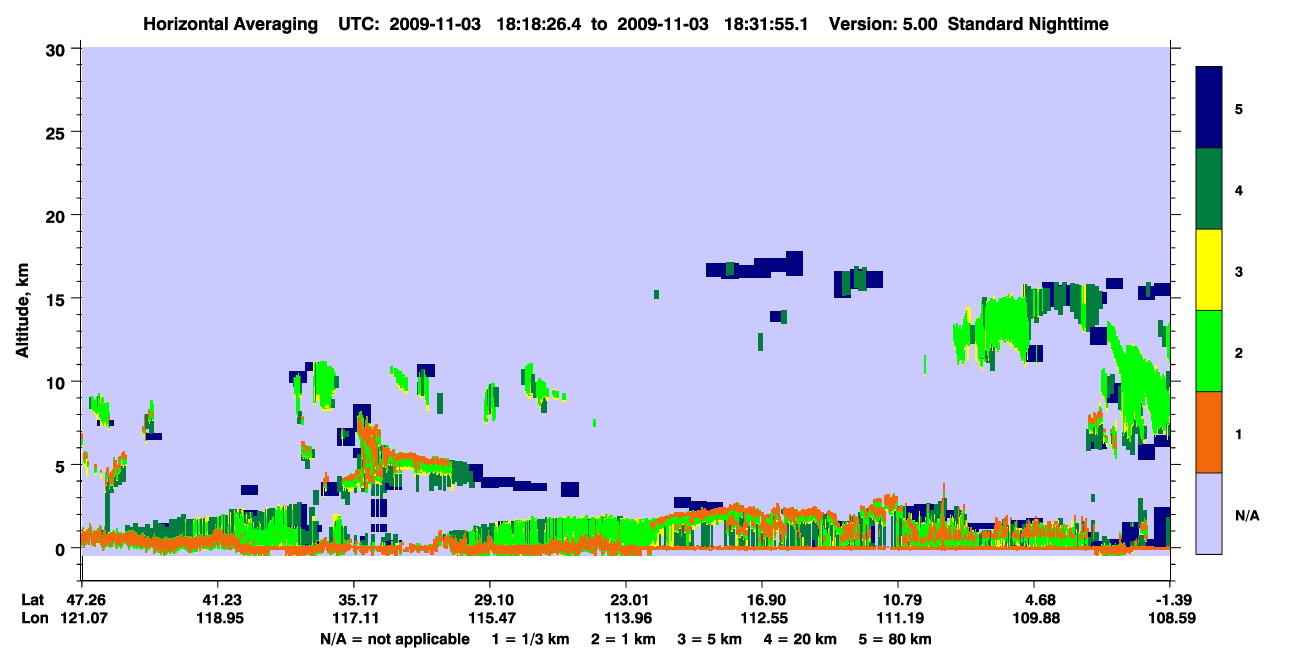Click the longitude value 113.96
Screen dimensions: 1300x667
(626, 618)
